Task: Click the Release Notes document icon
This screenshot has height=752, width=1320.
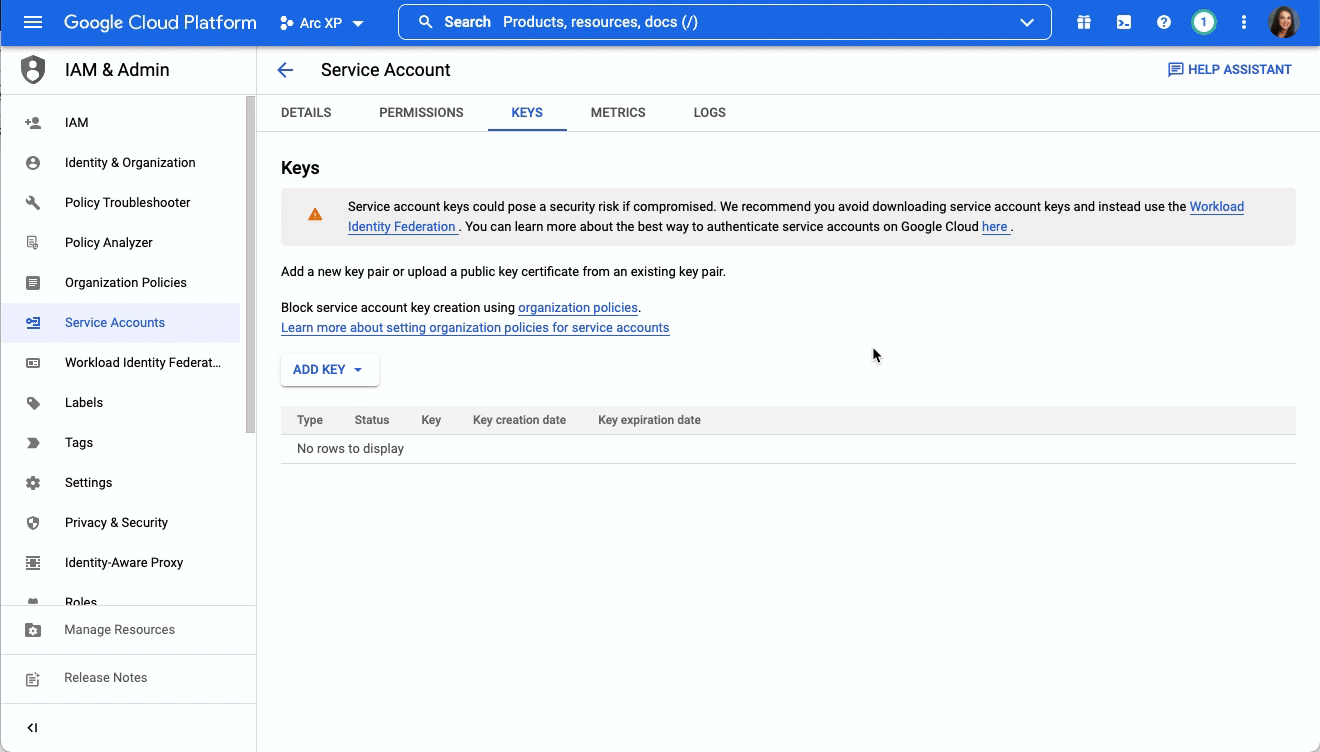Action: [33, 679]
